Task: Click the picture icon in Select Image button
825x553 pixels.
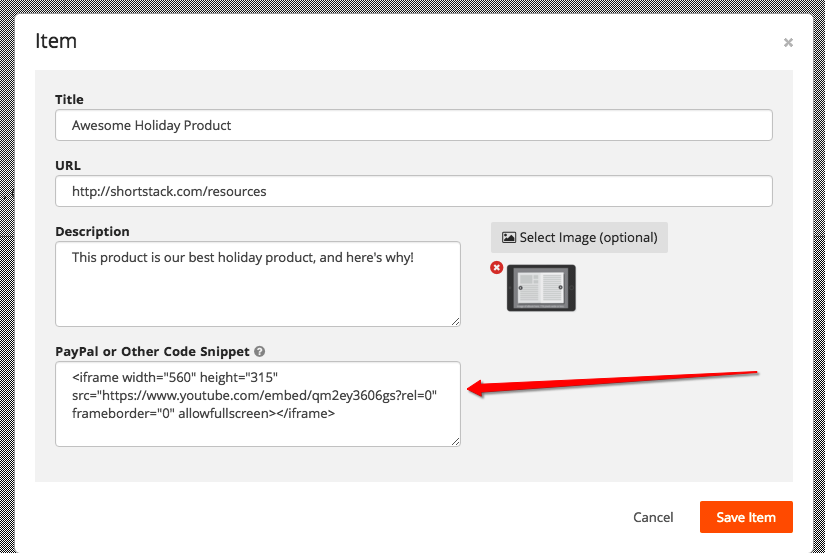Action: tap(509, 238)
